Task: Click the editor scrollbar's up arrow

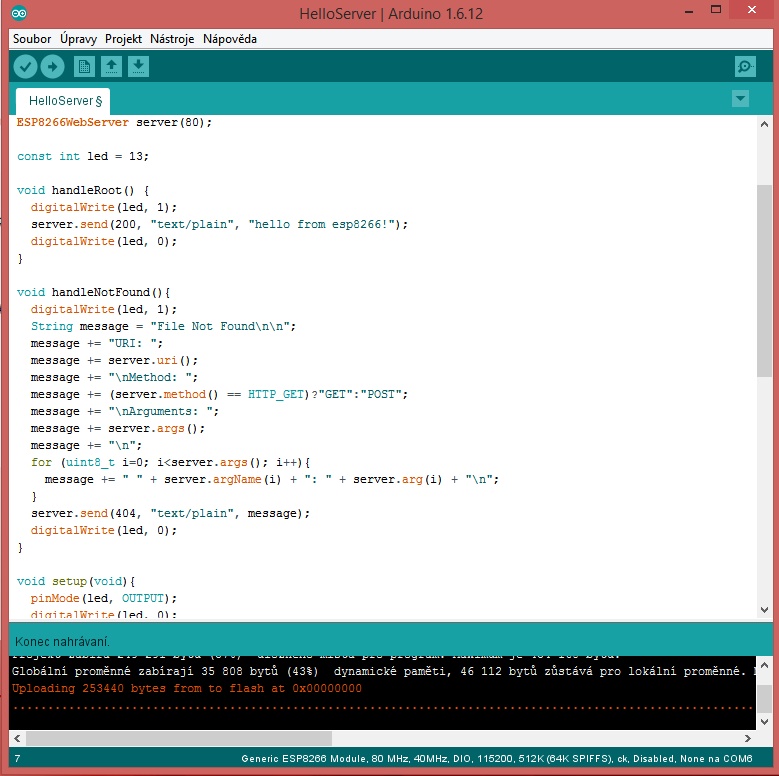Action: 764,124
